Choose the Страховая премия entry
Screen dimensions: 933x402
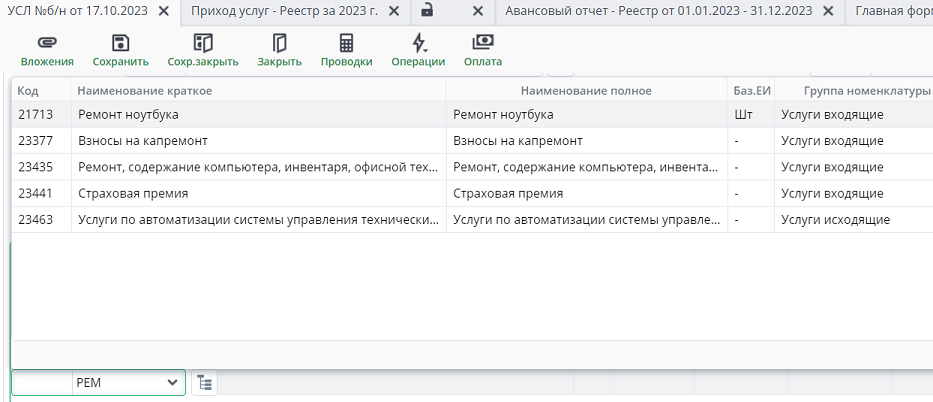pos(258,193)
